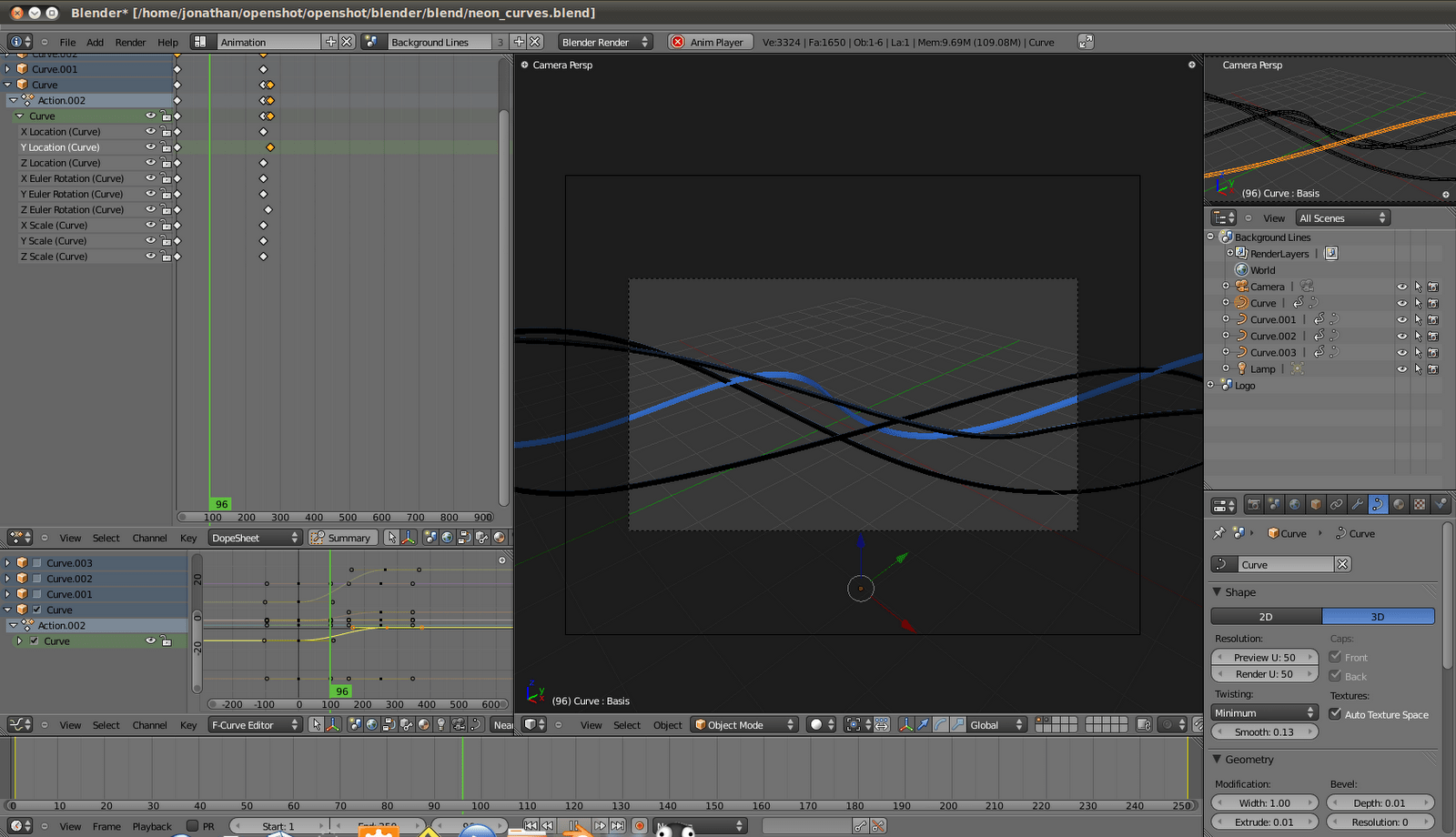The width and height of the screenshot is (1456, 837).
Task: Open World properties with the globe icon
Action: click(x=1294, y=504)
